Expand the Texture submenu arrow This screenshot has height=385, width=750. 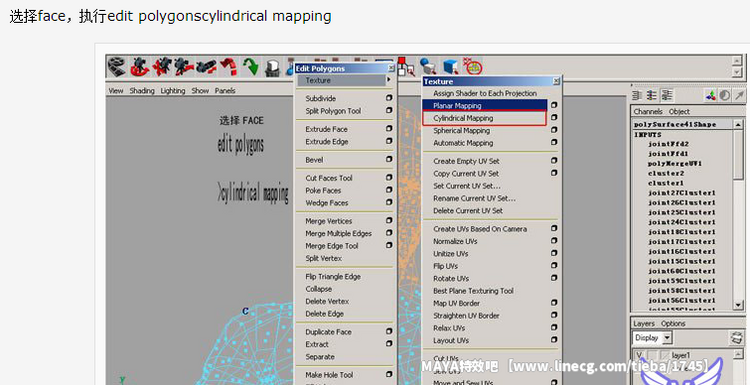pyautogui.click(x=388, y=80)
